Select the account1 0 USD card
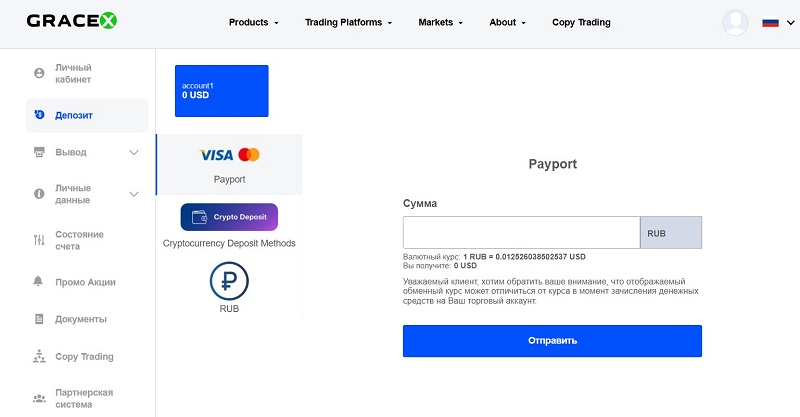The height and width of the screenshot is (417, 800). 222,91
